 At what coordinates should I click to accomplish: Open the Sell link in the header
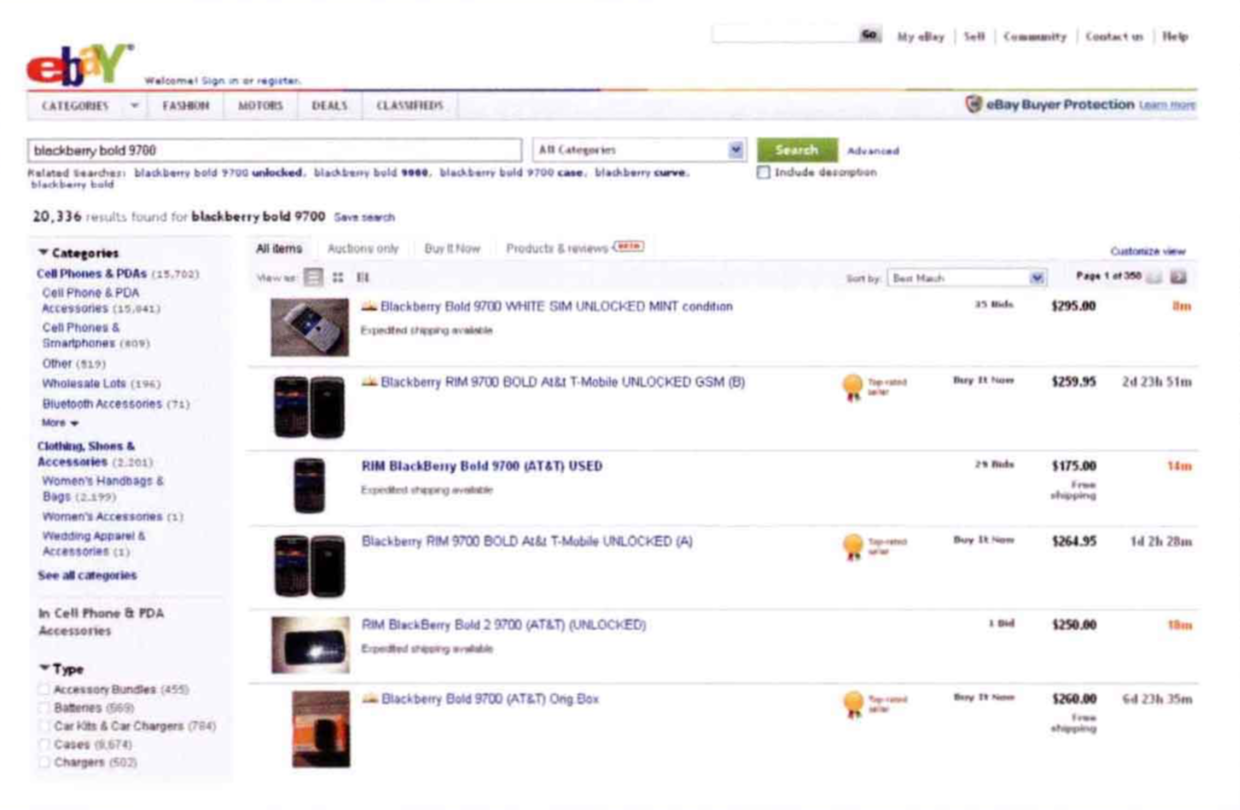[x=974, y=36]
